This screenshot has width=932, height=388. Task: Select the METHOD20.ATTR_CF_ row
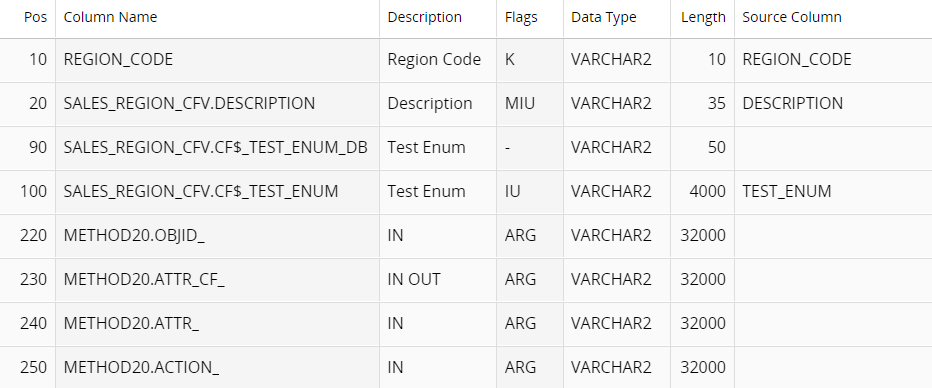pyautogui.click(x=466, y=279)
